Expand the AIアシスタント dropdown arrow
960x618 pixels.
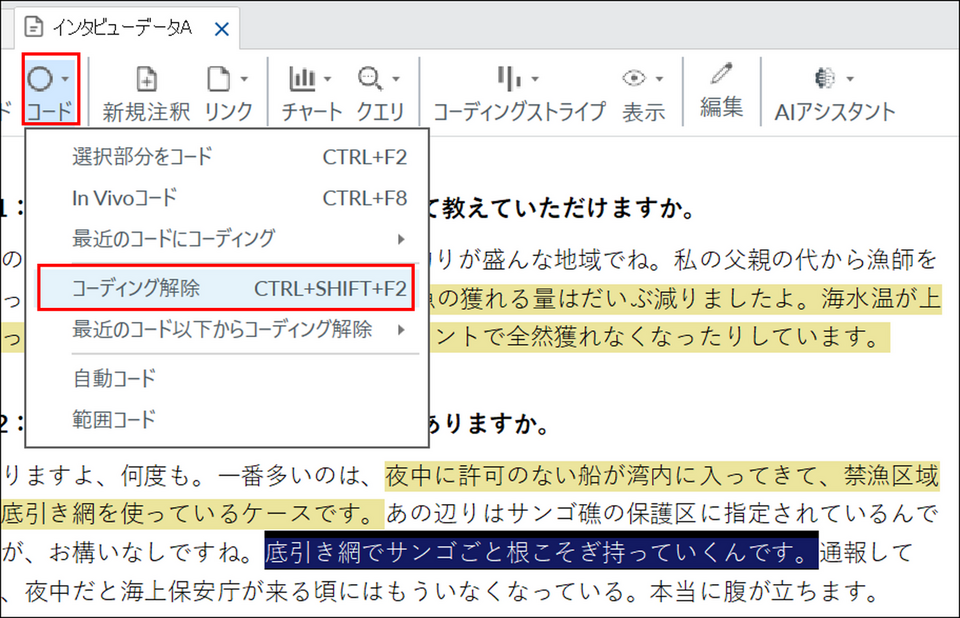pos(850,79)
